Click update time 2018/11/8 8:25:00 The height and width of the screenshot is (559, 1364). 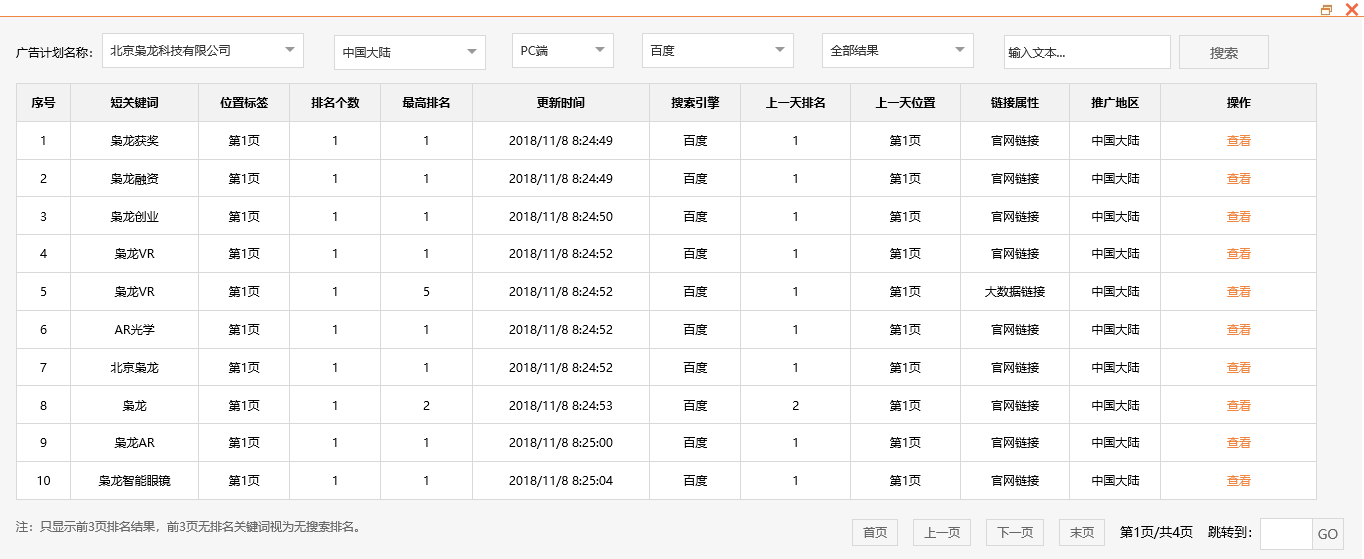561,443
